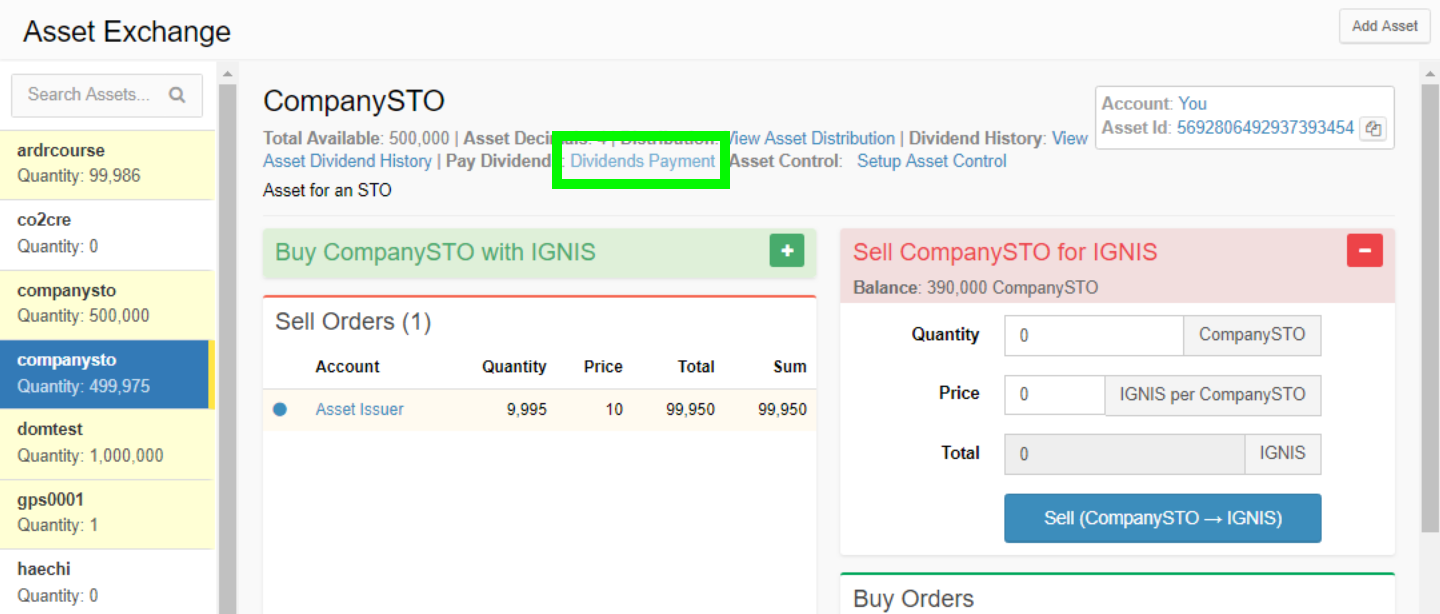Select ardrcourse in the asset list
The height and width of the screenshot is (614, 1440).
tap(107, 164)
